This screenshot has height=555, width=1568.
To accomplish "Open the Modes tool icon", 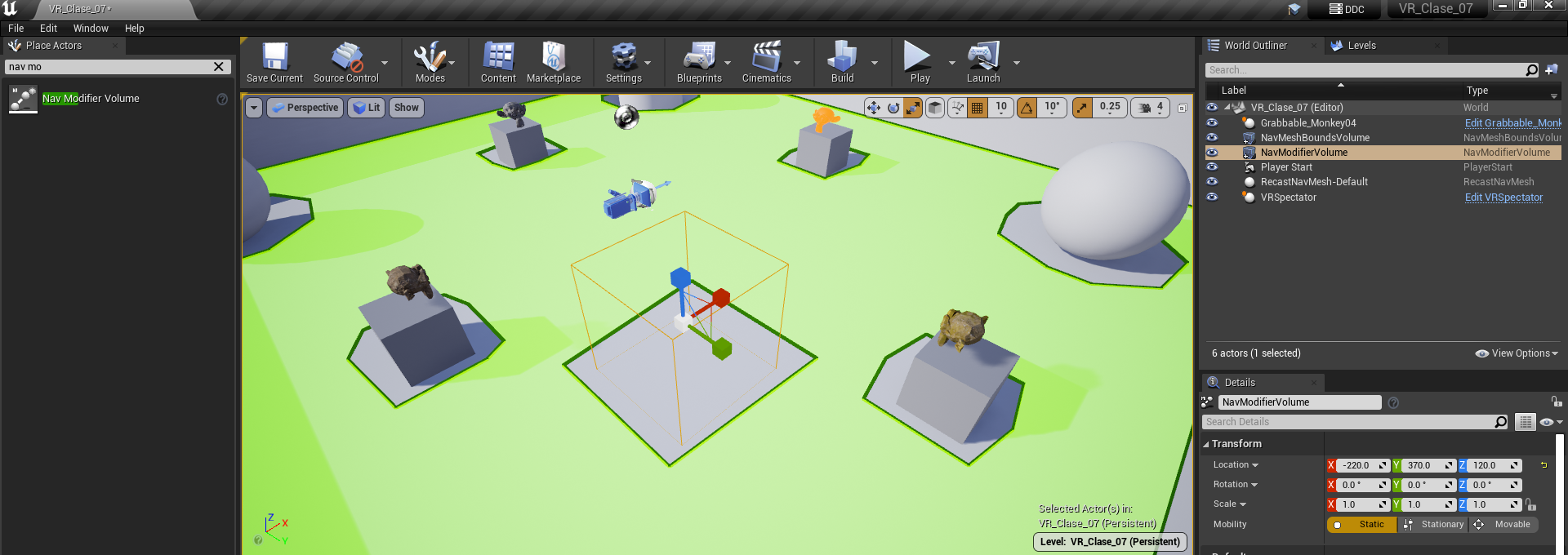I will 430,56.
